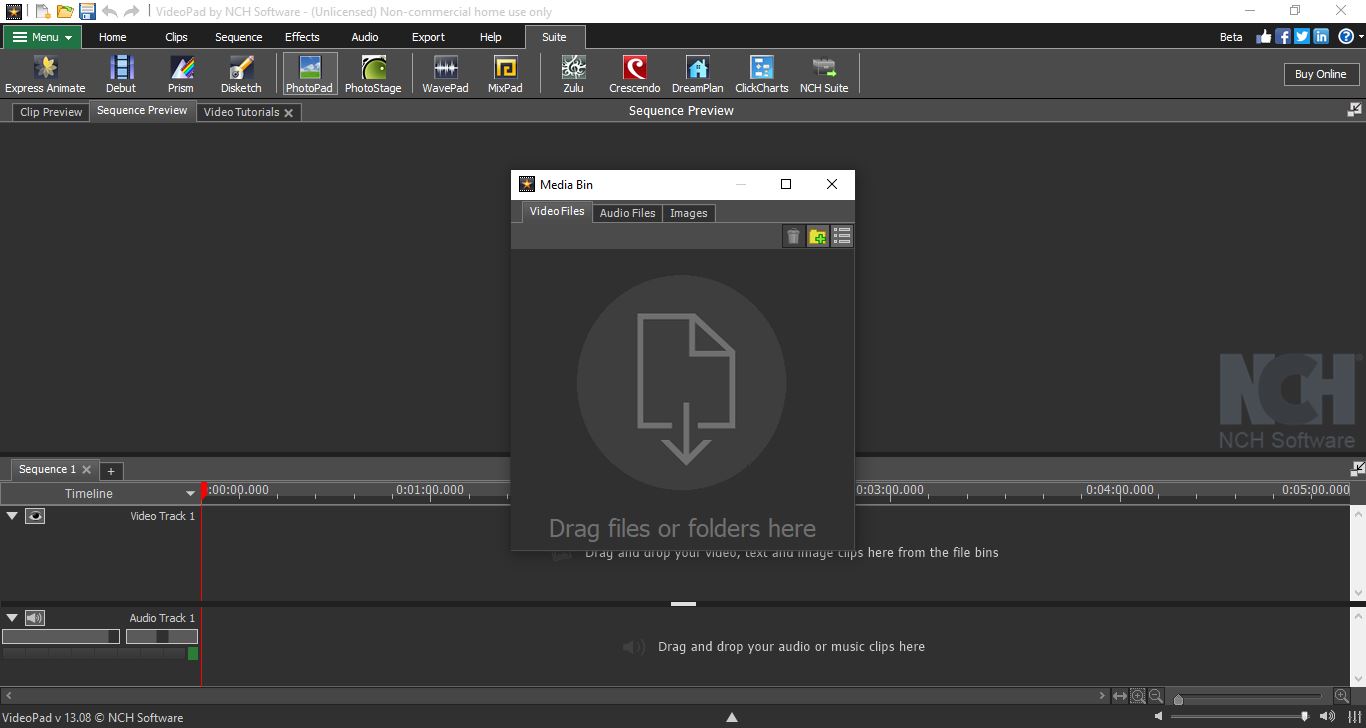Screen dimensions: 1366x728
Task: Open the Export ribbon tab
Action: click(428, 37)
